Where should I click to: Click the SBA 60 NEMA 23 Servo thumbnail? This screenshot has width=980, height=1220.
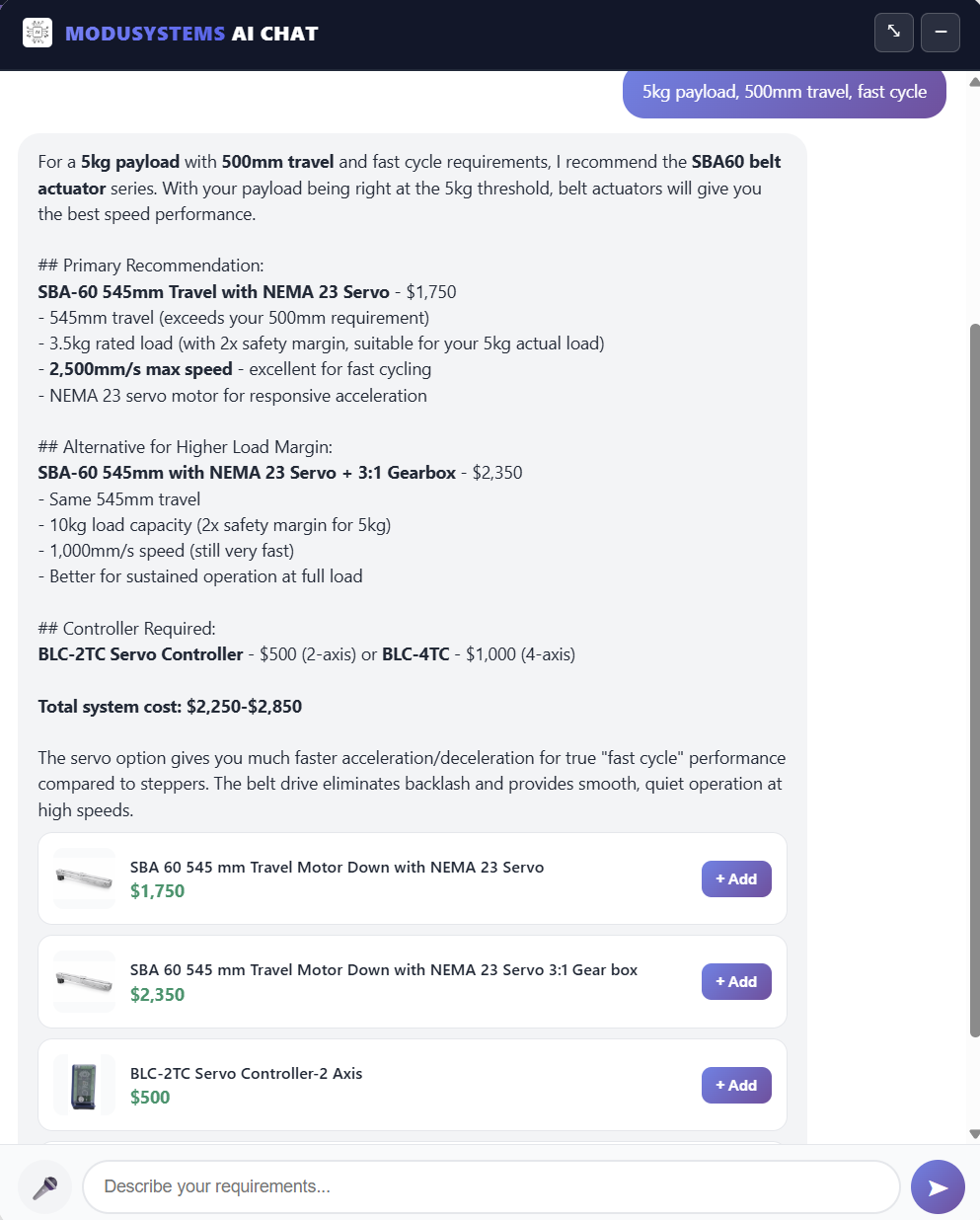pos(85,877)
